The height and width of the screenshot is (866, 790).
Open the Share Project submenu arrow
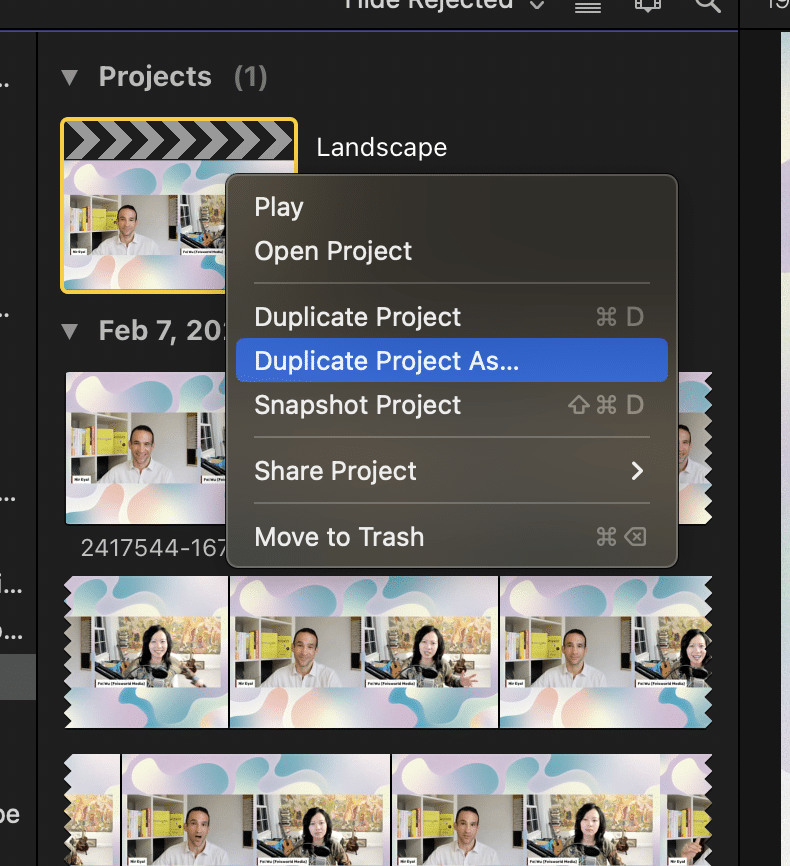pyautogui.click(x=636, y=471)
